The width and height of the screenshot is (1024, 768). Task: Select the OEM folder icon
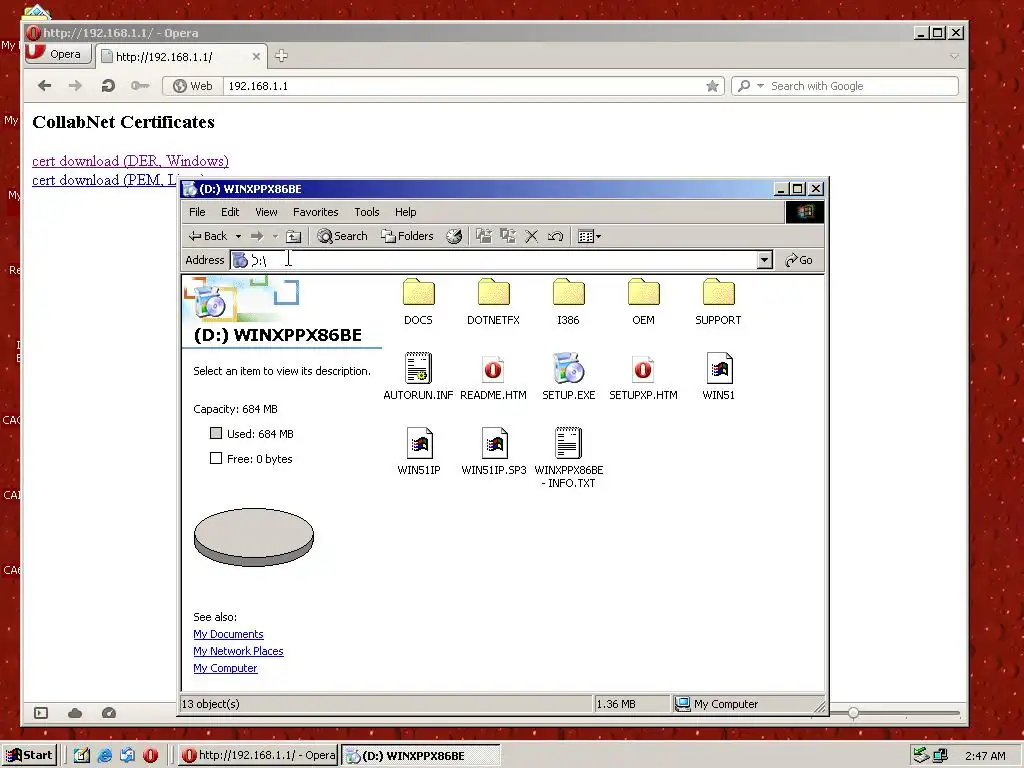click(x=643, y=293)
